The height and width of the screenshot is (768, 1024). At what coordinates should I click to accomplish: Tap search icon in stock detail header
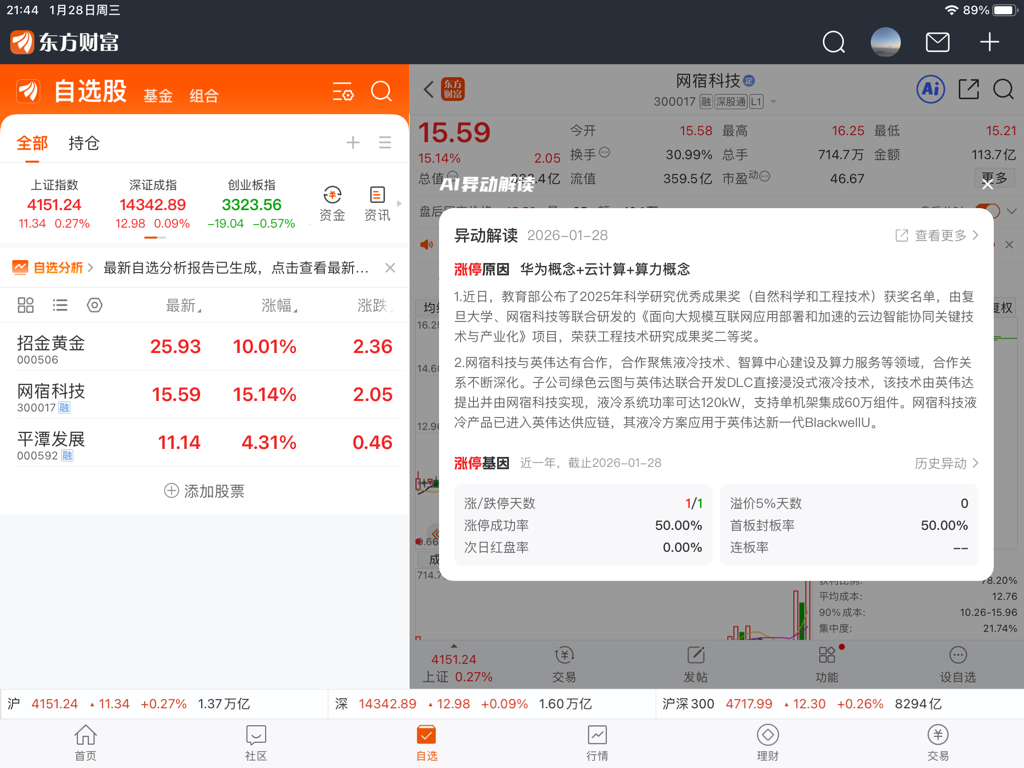click(1003, 89)
